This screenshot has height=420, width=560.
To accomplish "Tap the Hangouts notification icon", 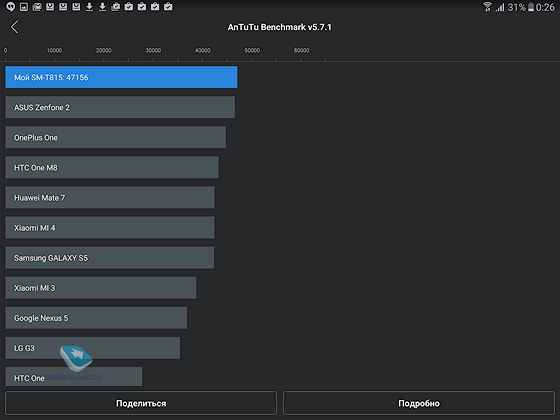I will pos(10,6).
